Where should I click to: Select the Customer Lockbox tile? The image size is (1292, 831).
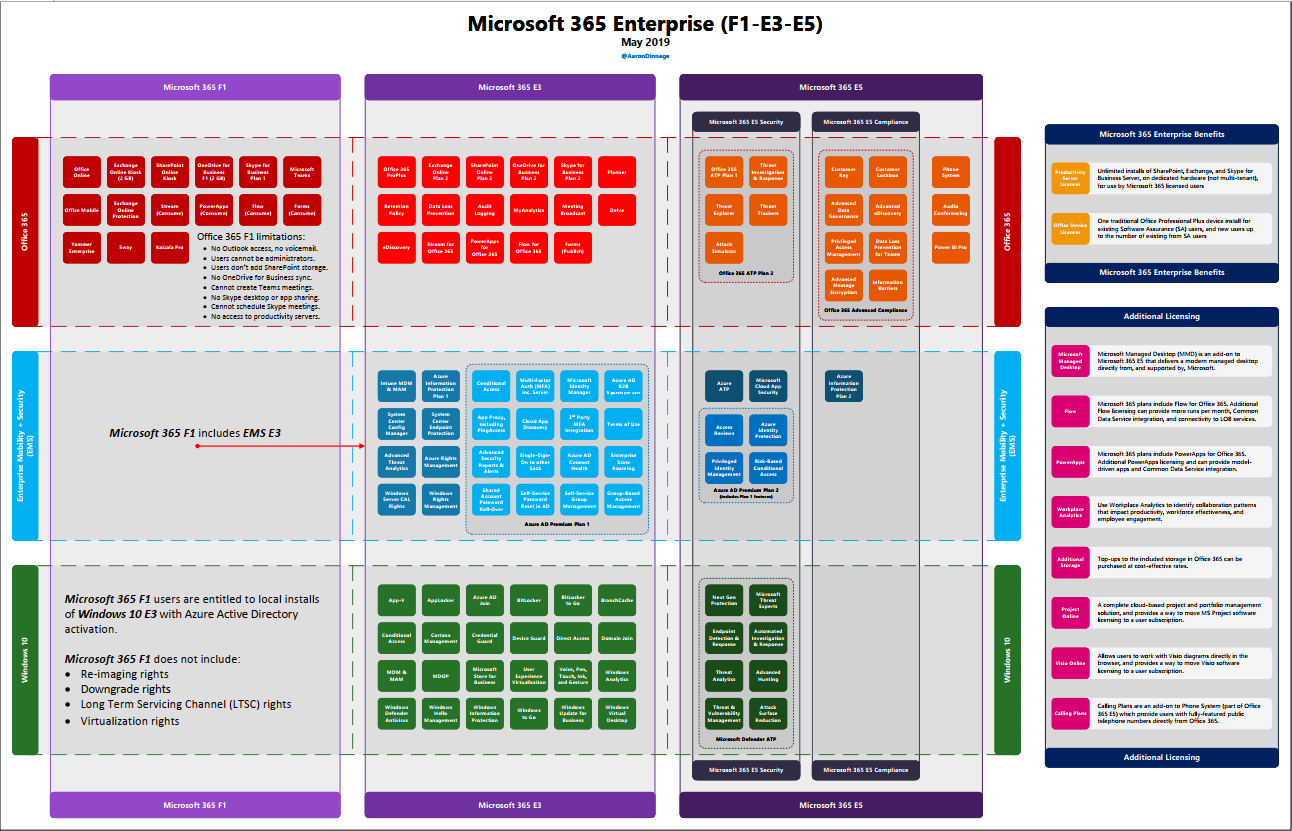click(888, 171)
